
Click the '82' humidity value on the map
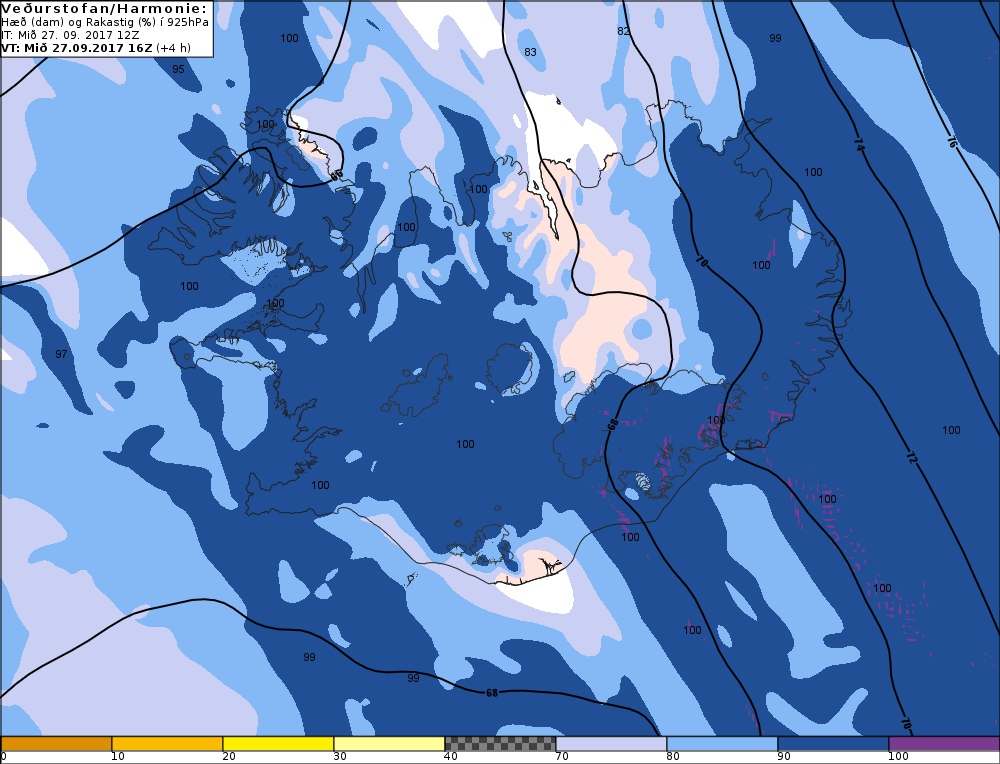point(624,31)
